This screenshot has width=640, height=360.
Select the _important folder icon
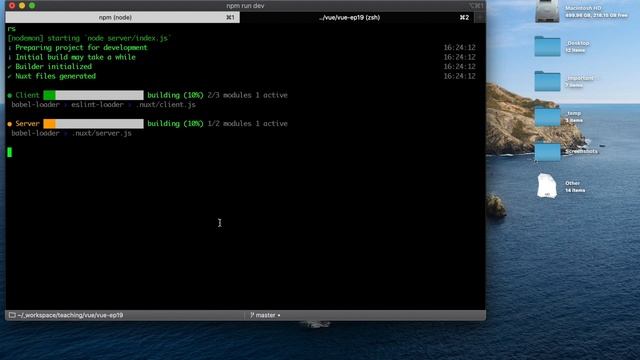[x=547, y=81]
